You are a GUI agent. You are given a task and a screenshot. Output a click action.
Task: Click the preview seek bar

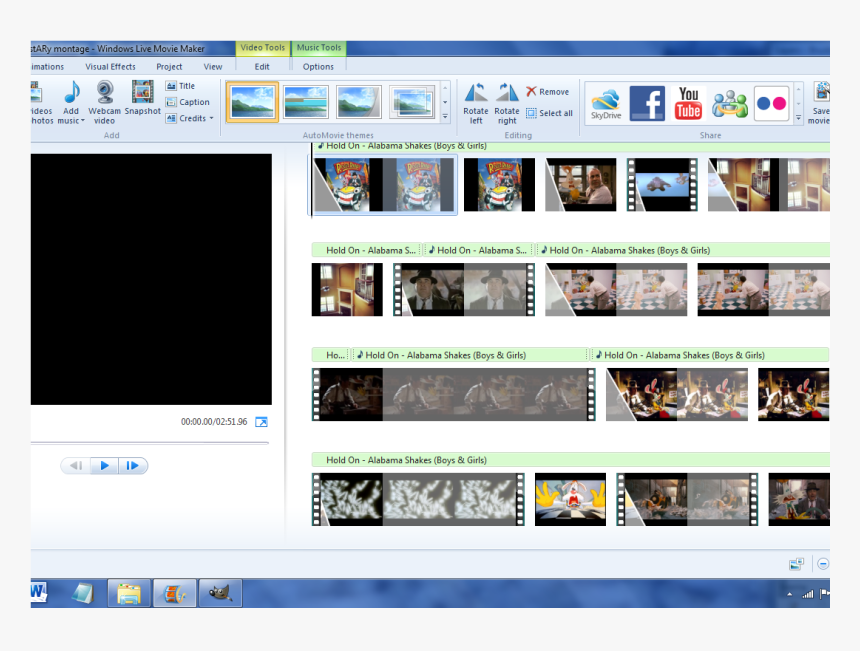pyautogui.click(x=150, y=443)
